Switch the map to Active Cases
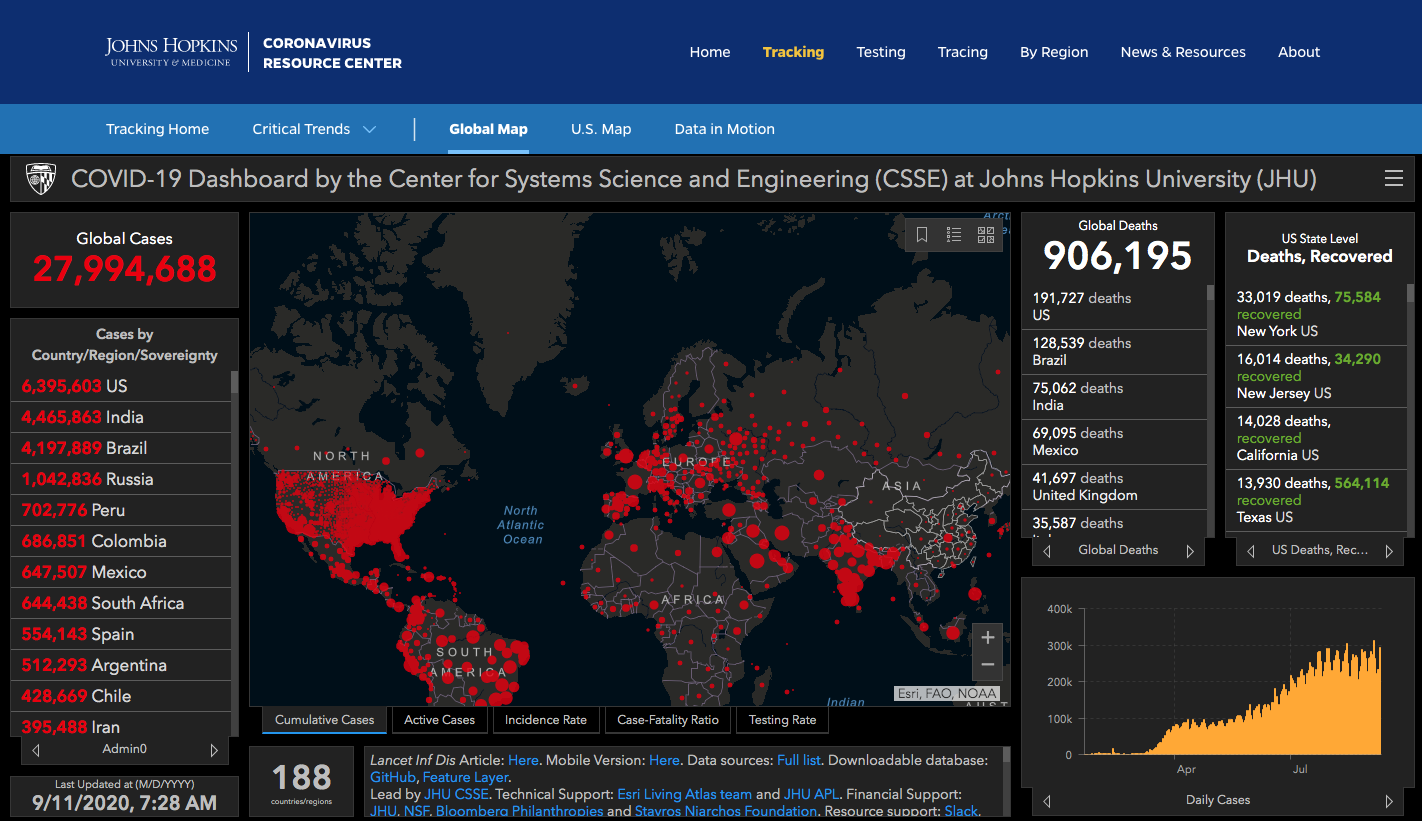 [440, 720]
